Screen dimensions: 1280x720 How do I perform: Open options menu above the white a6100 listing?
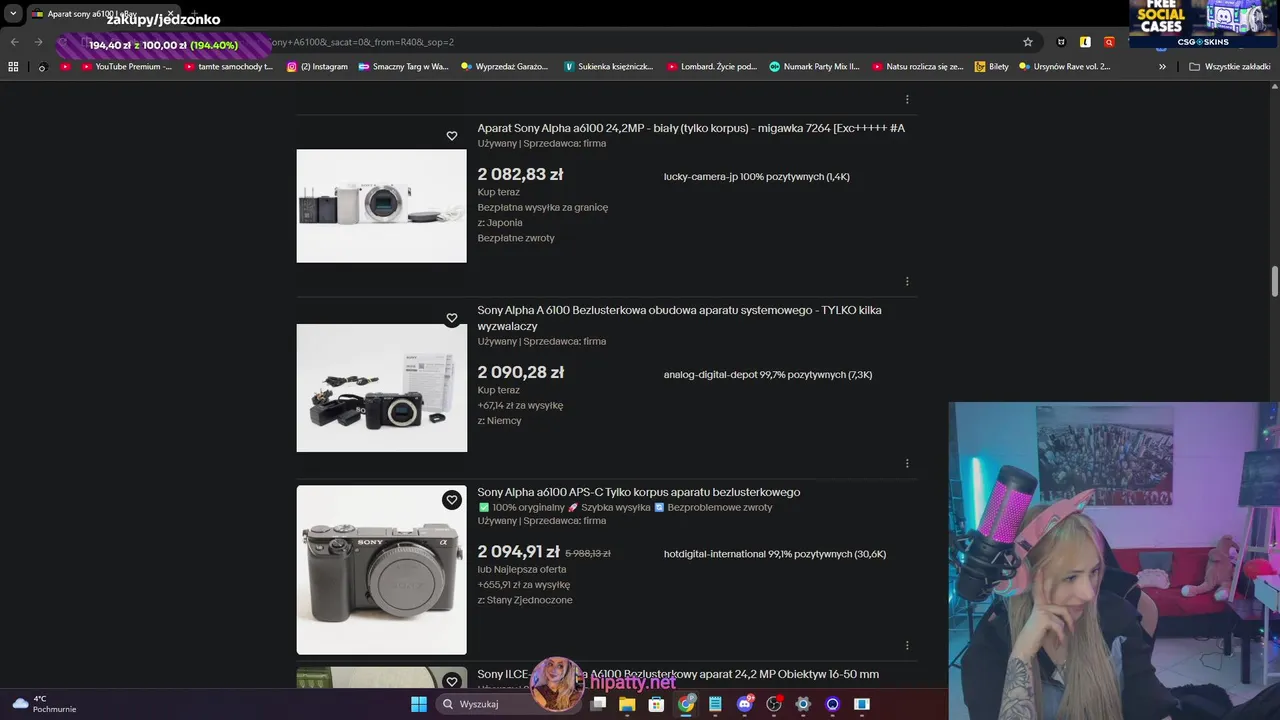[907, 99]
